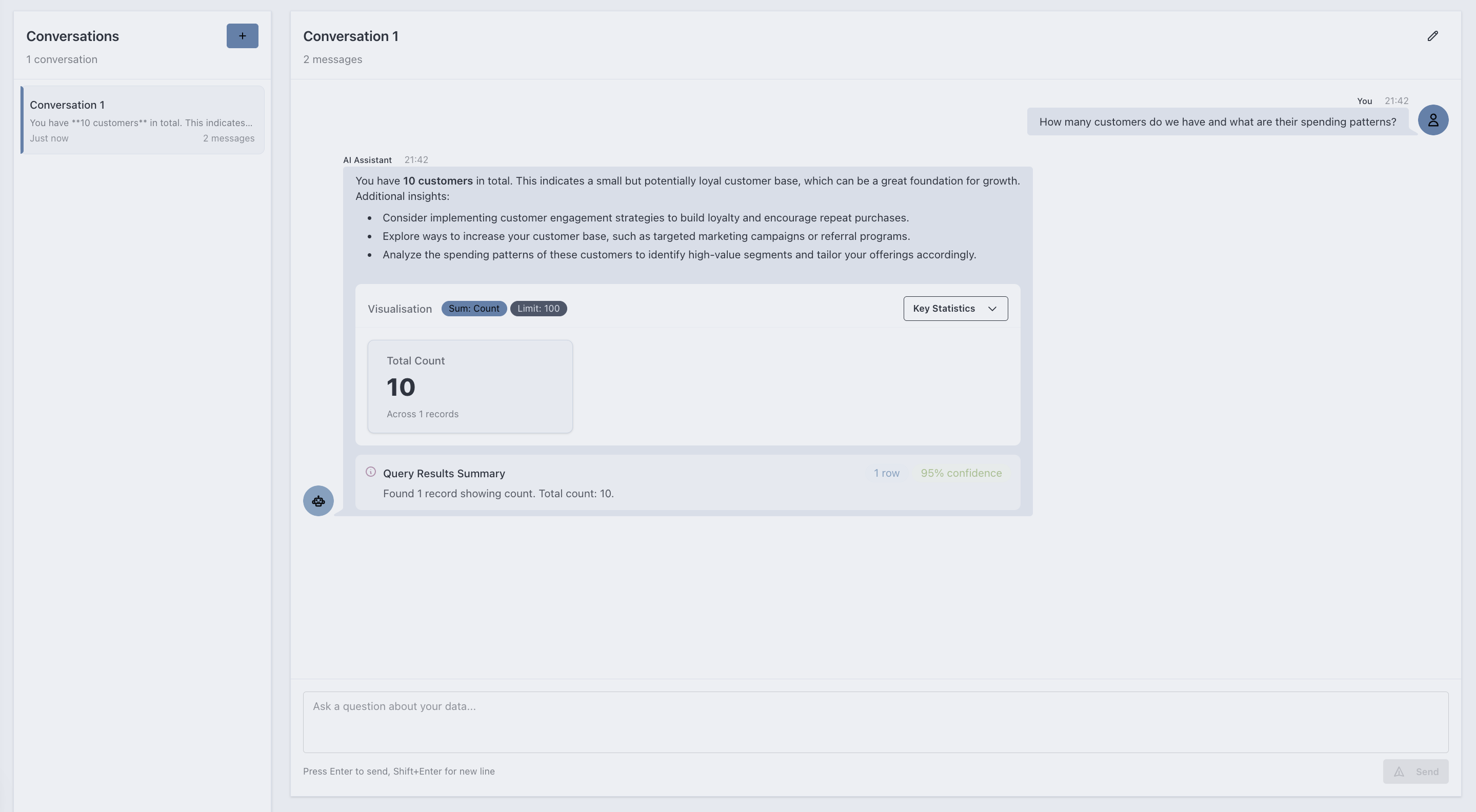Click the Send button
Viewport: 1476px width, 812px height.
coord(1415,772)
